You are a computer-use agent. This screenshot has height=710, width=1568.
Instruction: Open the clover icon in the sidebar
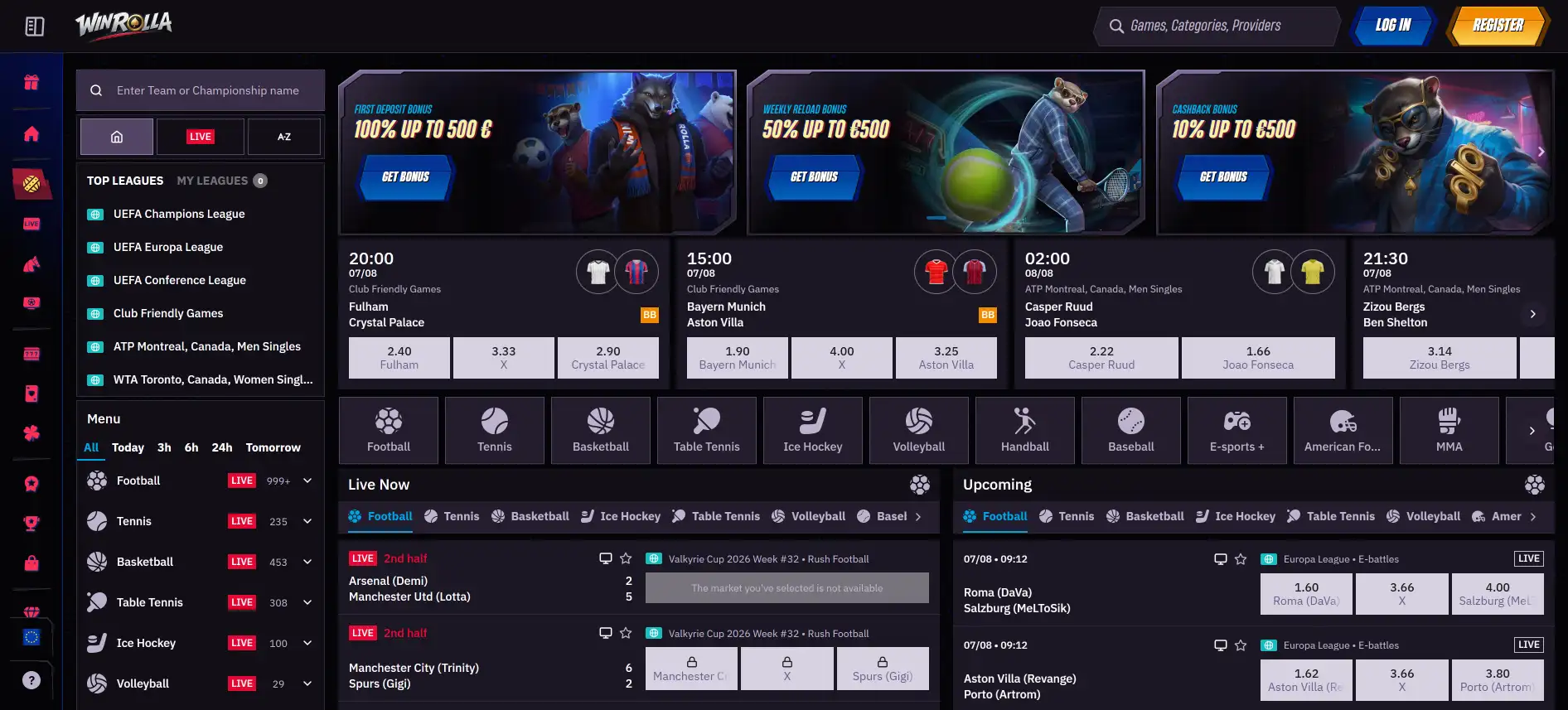31,432
